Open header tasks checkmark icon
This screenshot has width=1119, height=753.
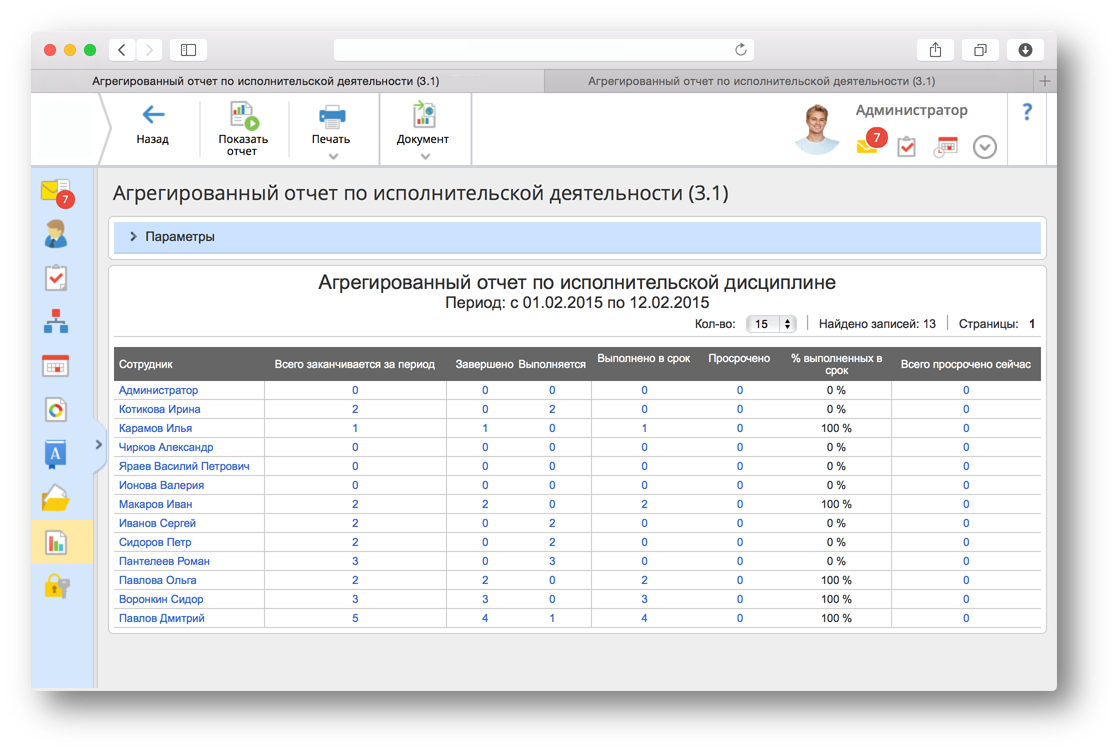click(x=906, y=146)
